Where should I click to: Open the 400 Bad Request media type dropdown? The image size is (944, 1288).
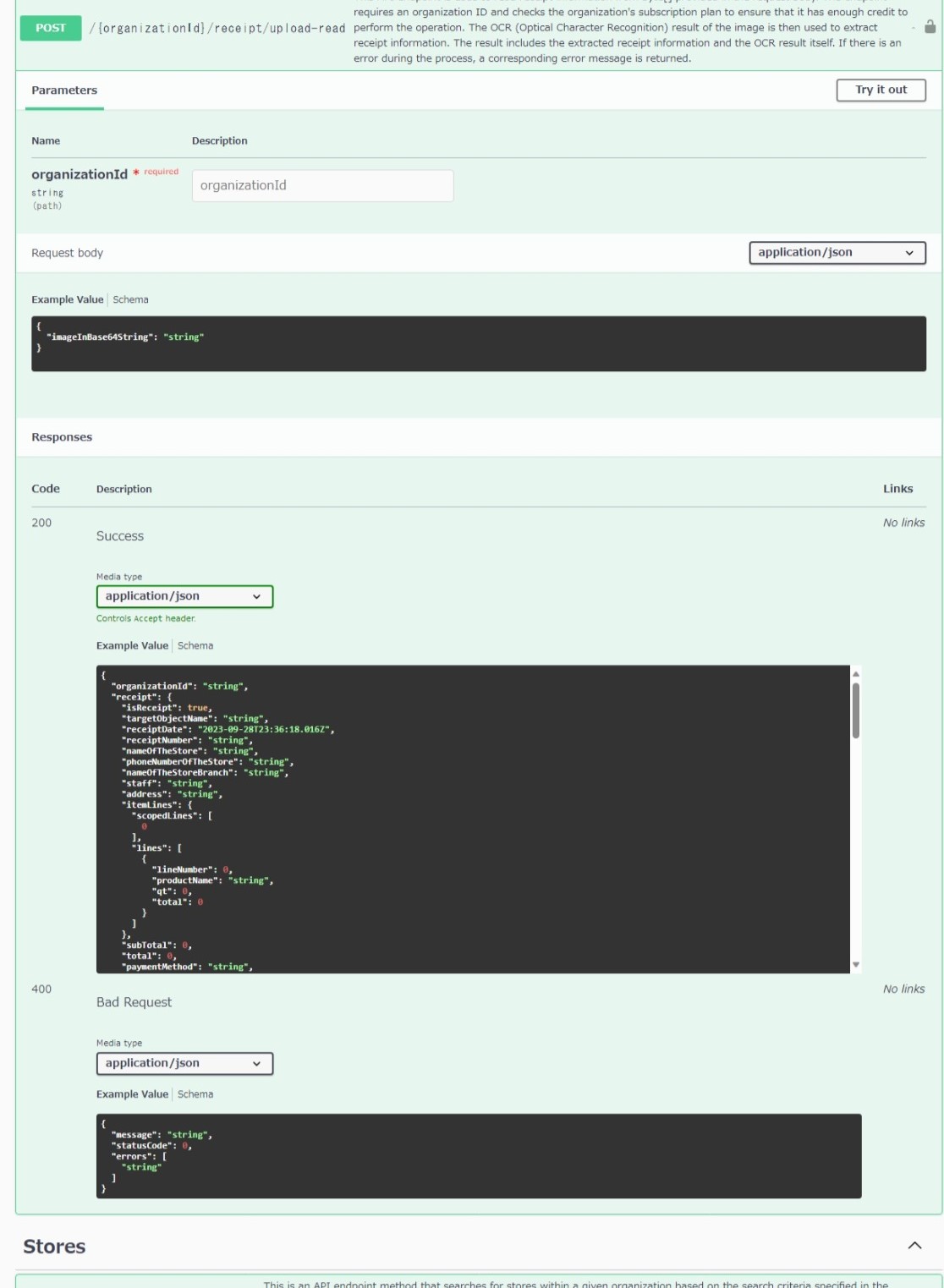pyautogui.click(x=184, y=1063)
